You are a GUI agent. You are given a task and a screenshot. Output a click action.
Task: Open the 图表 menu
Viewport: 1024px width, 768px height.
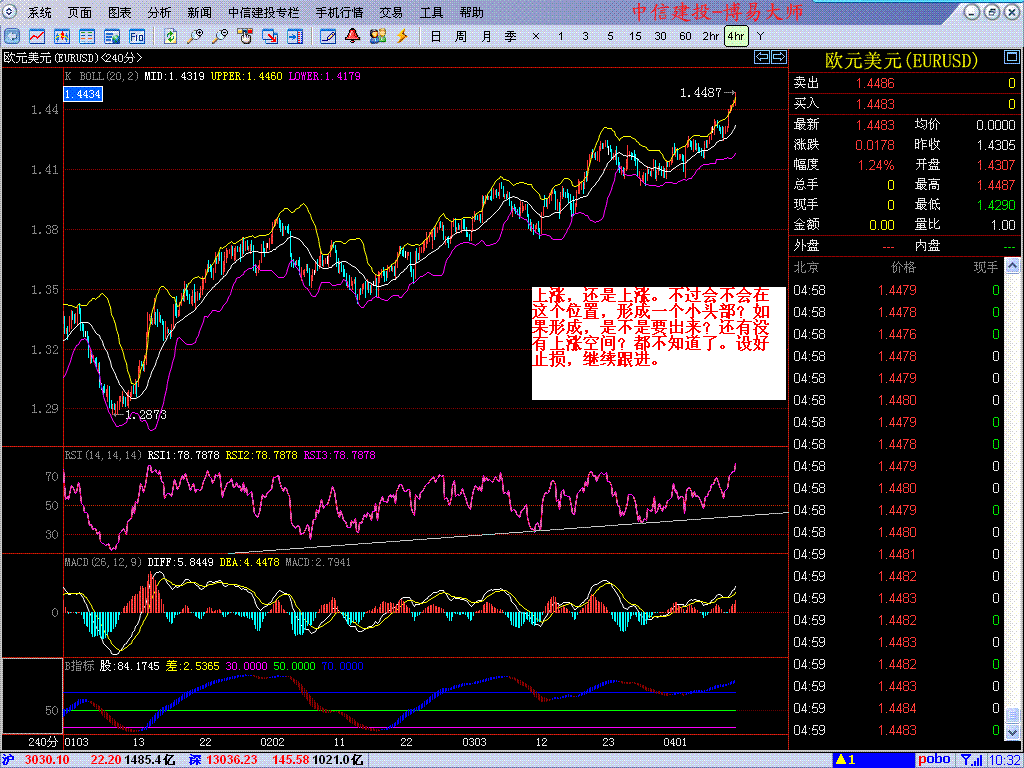(x=120, y=13)
